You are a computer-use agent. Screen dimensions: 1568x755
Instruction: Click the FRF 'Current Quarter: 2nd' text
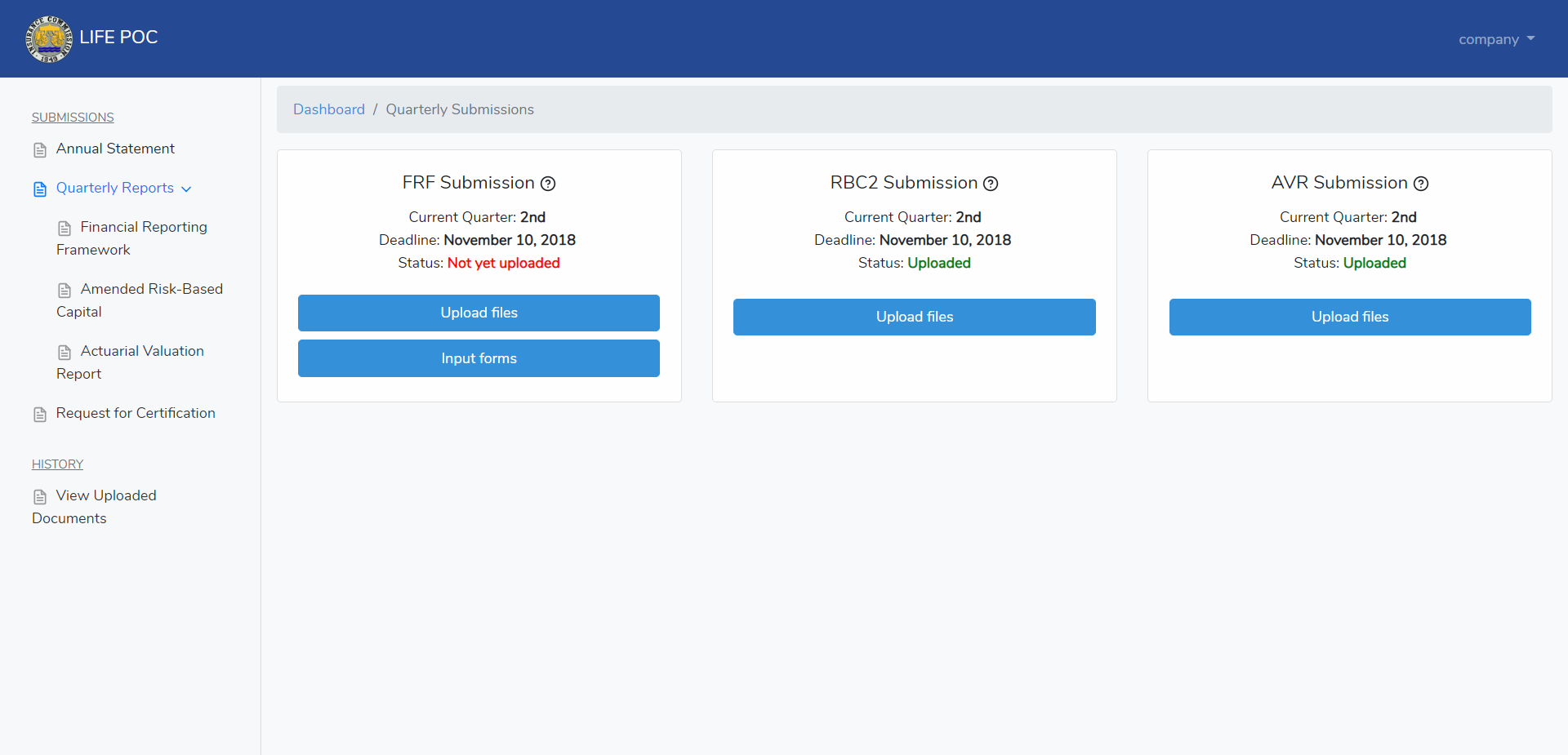tap(478, 217)
